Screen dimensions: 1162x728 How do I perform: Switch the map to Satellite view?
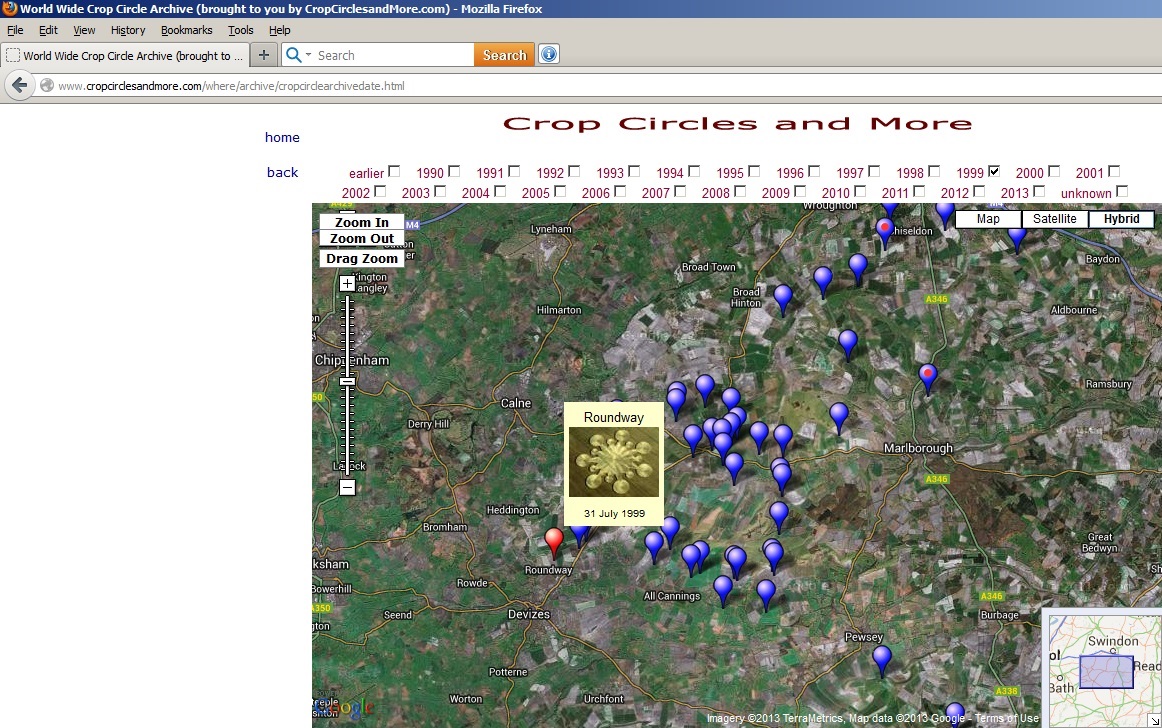1054,219
